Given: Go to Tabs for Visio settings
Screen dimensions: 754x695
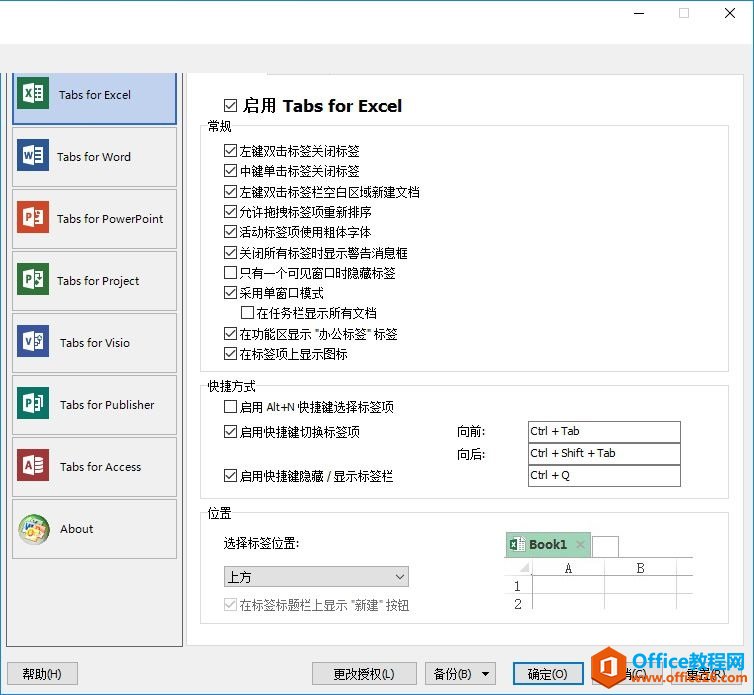Looking at the screenshot, I should coord(94,343).
